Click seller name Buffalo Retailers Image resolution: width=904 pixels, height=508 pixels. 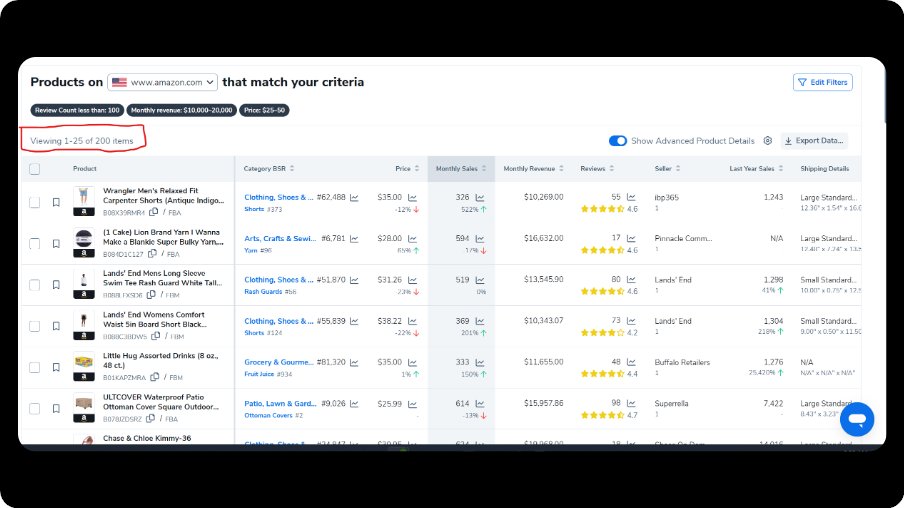[x=682, y=362]
